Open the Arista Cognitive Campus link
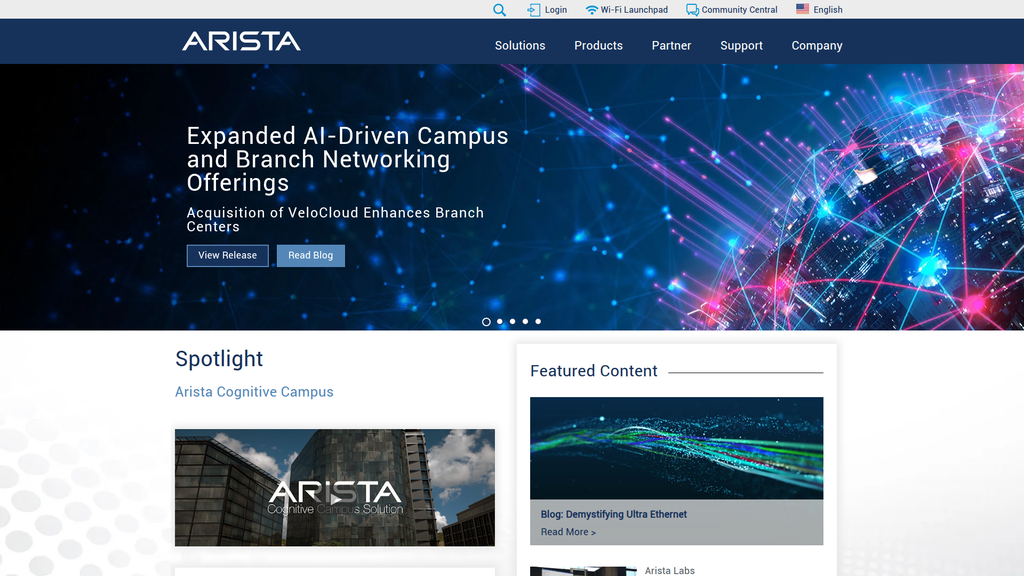This screenshot has height=576, width=1024. click(254, 392)
